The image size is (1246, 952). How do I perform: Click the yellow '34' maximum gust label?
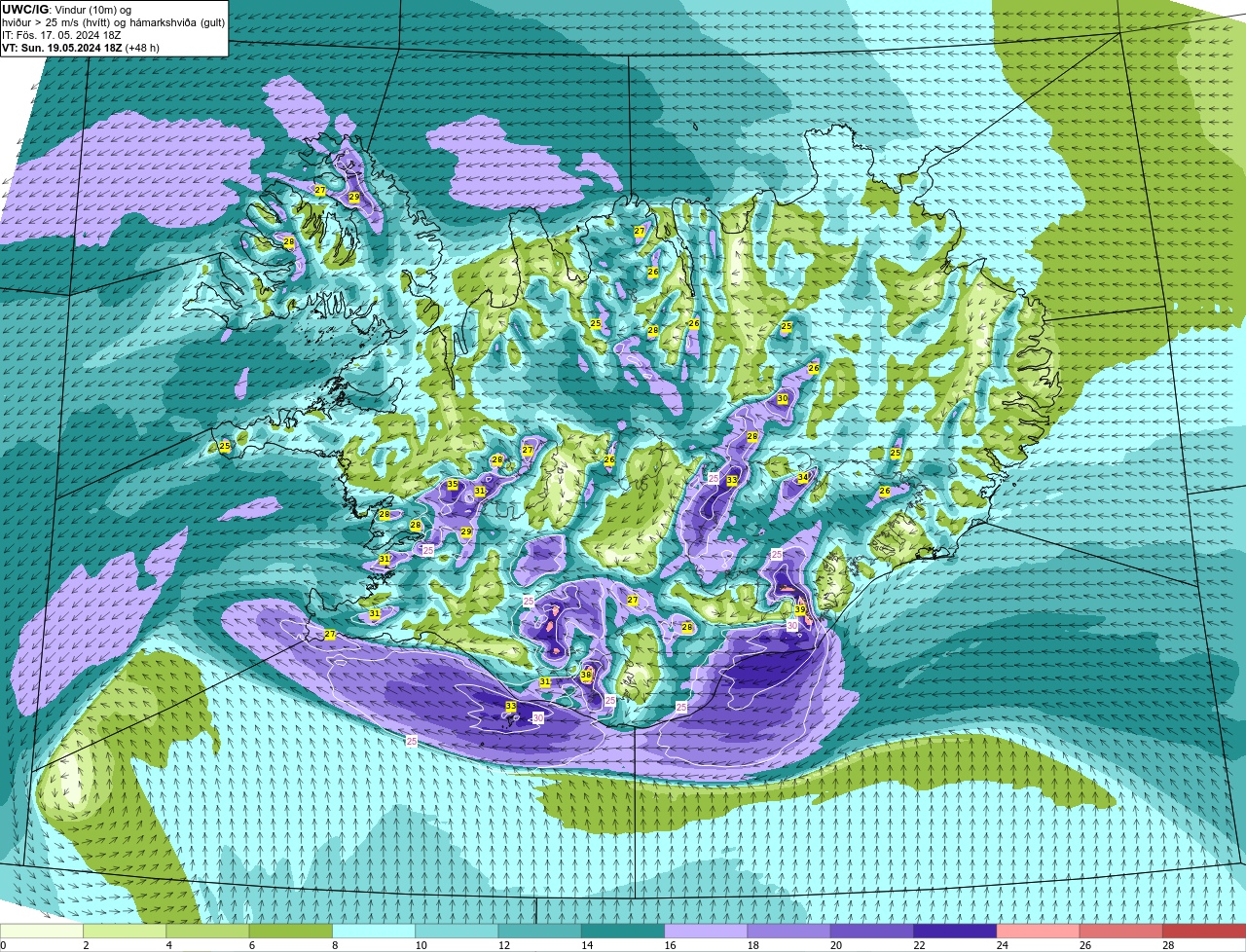click(x=803, y=478)
